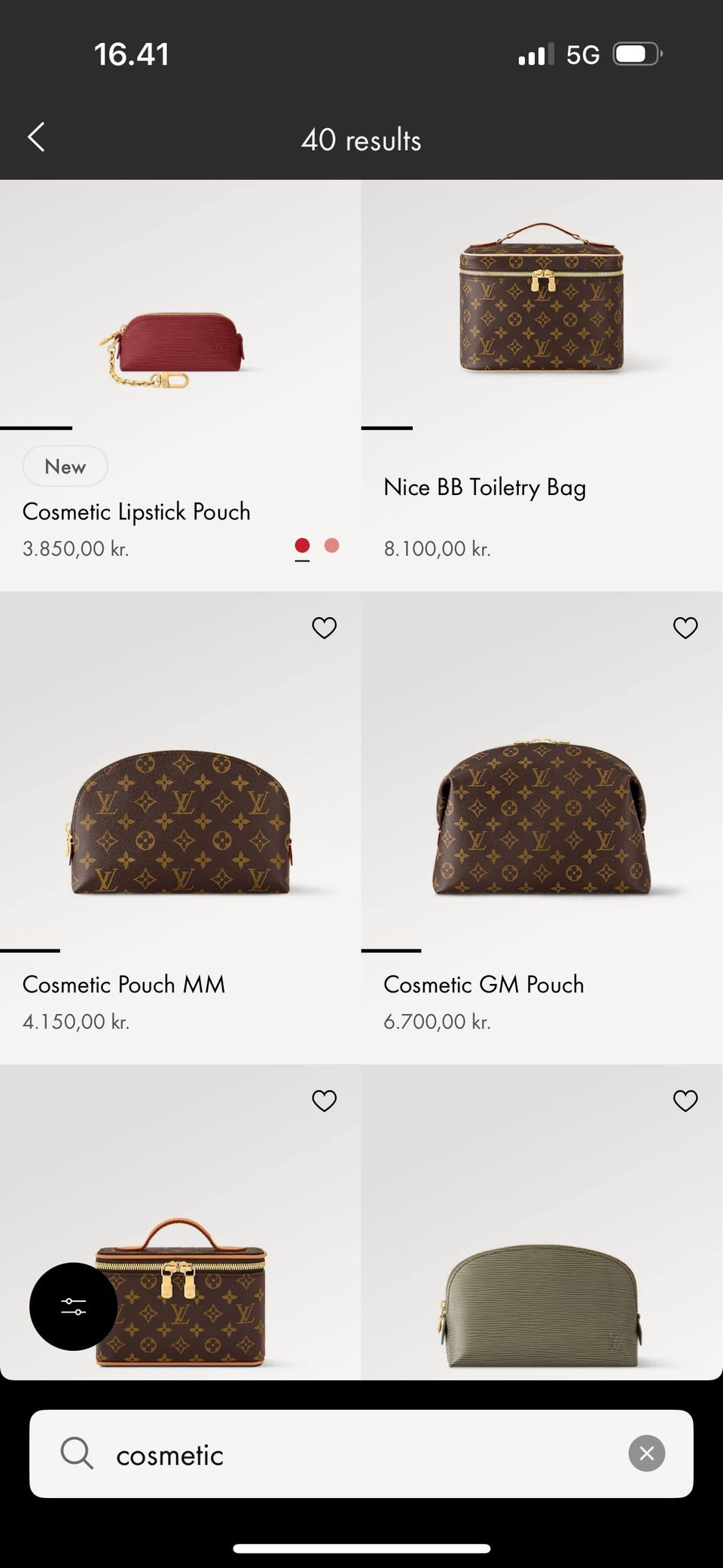
Task: Add green Epi pouch to wishlist
Action: [685, 1101]
